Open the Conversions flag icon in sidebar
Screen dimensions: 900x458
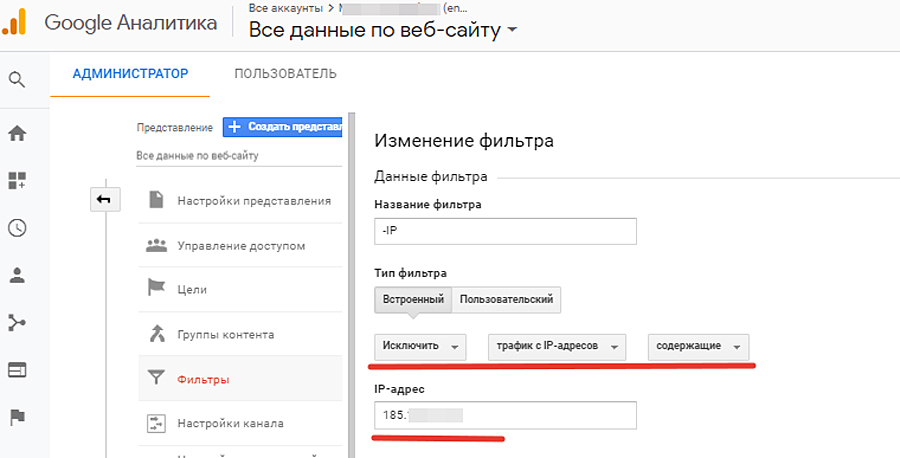click(17, 416)
